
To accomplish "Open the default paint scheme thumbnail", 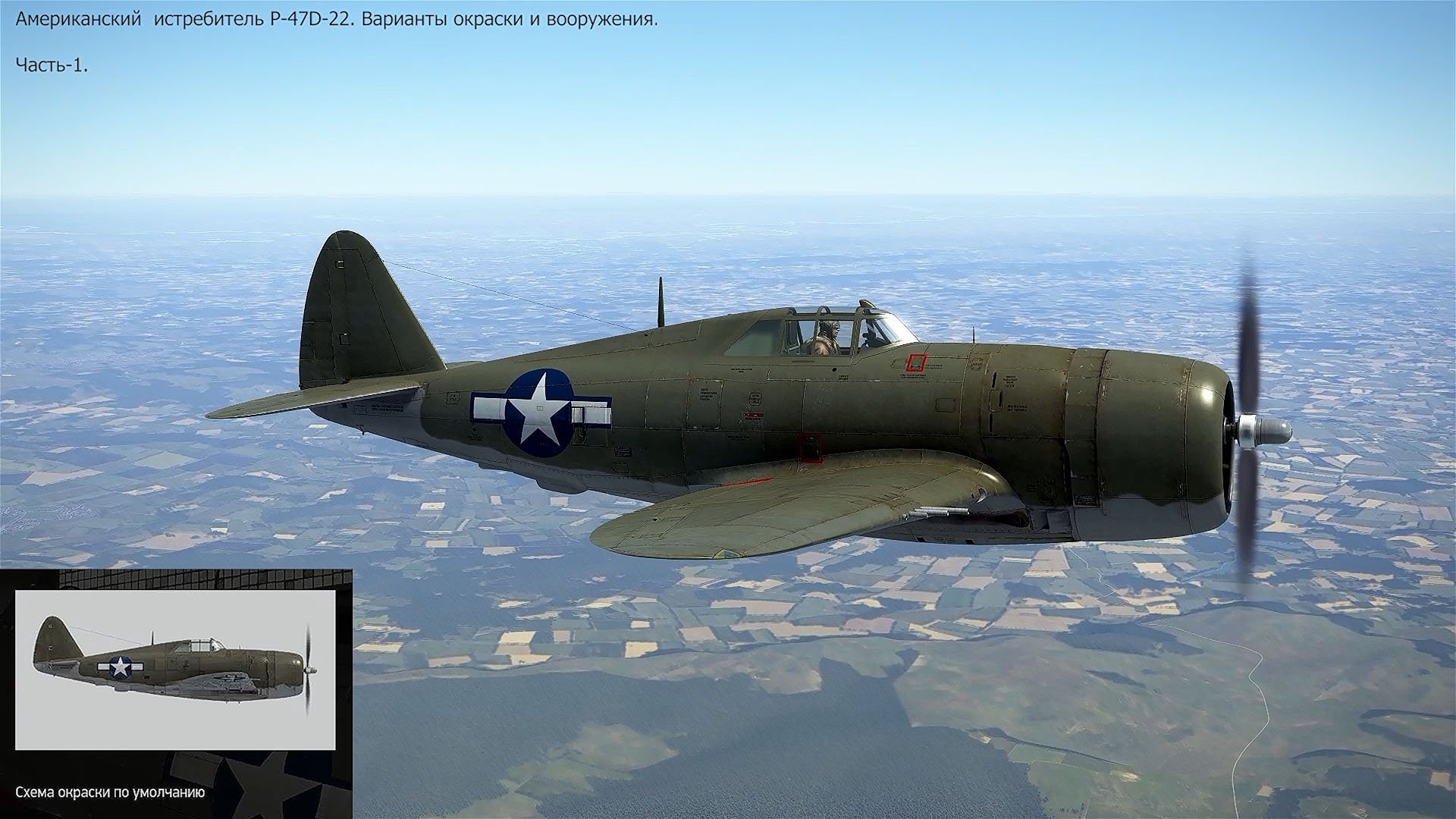I will click(175, 670).
